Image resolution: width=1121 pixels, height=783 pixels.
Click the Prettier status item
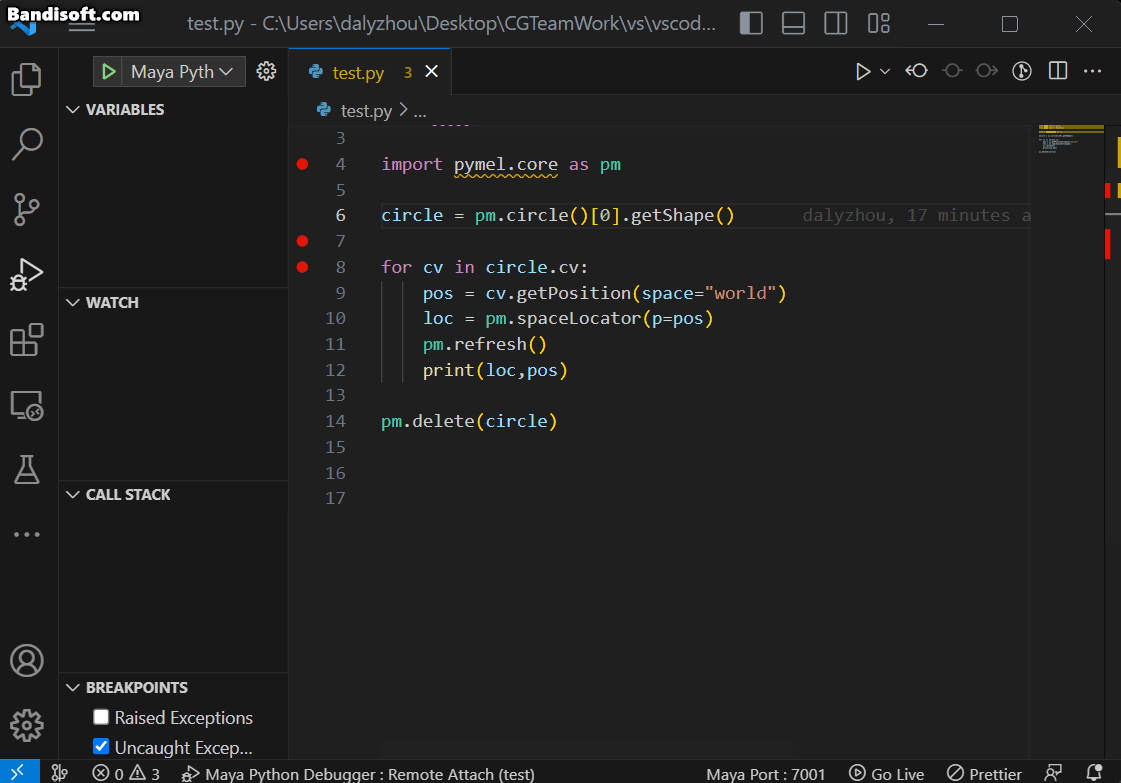[984, 774]
